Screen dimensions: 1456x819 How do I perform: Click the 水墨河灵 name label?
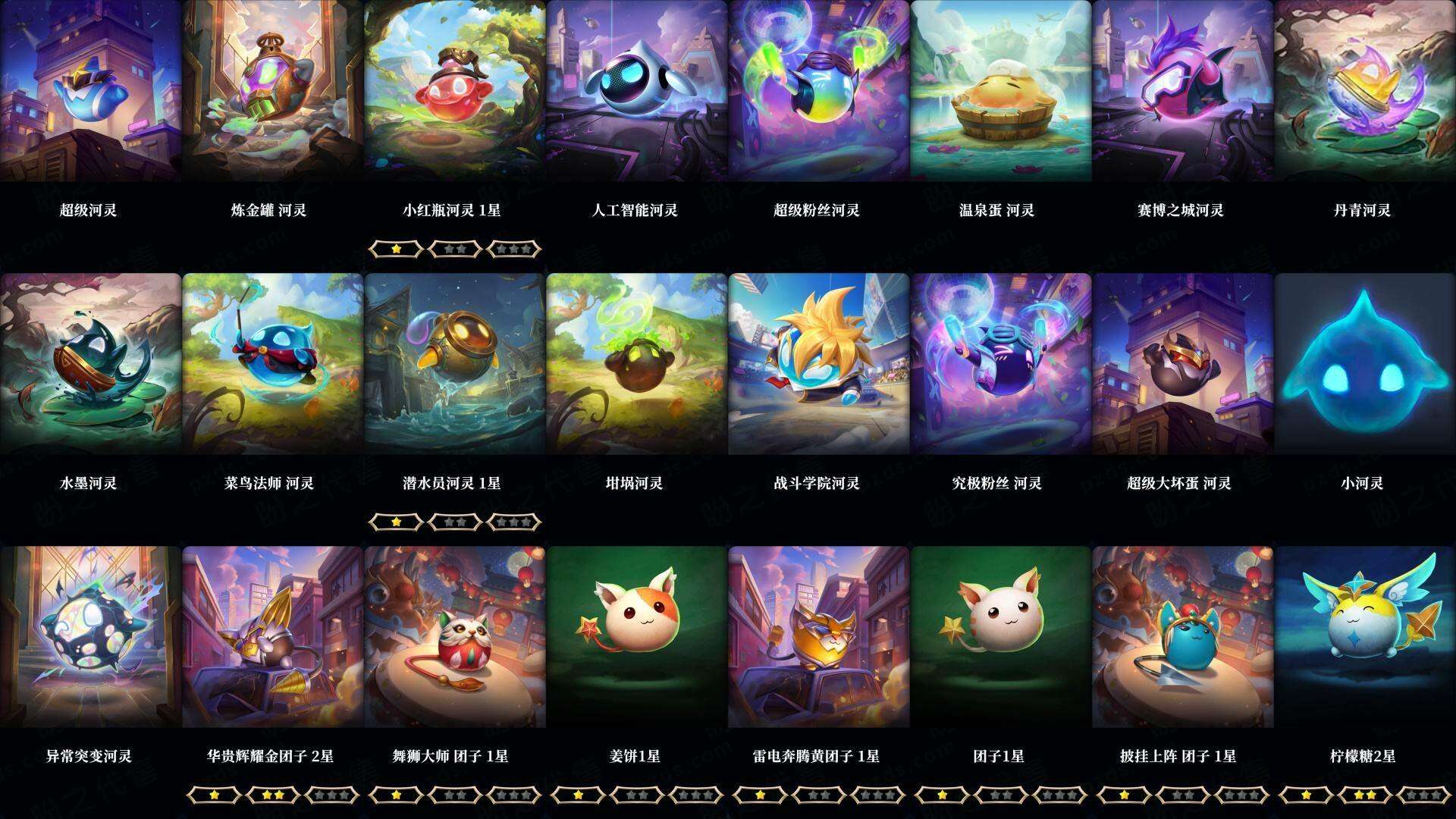tap(88, 483)
